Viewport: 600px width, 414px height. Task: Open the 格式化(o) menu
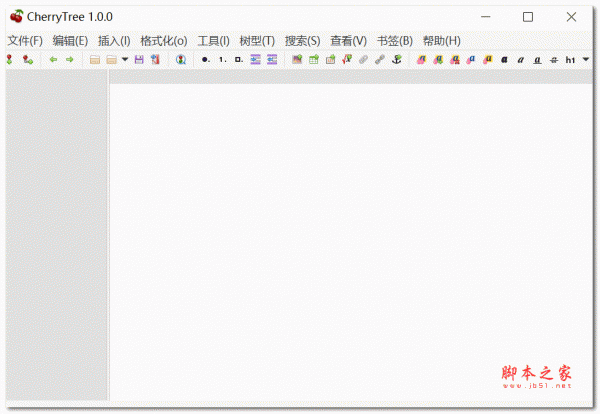163,41
